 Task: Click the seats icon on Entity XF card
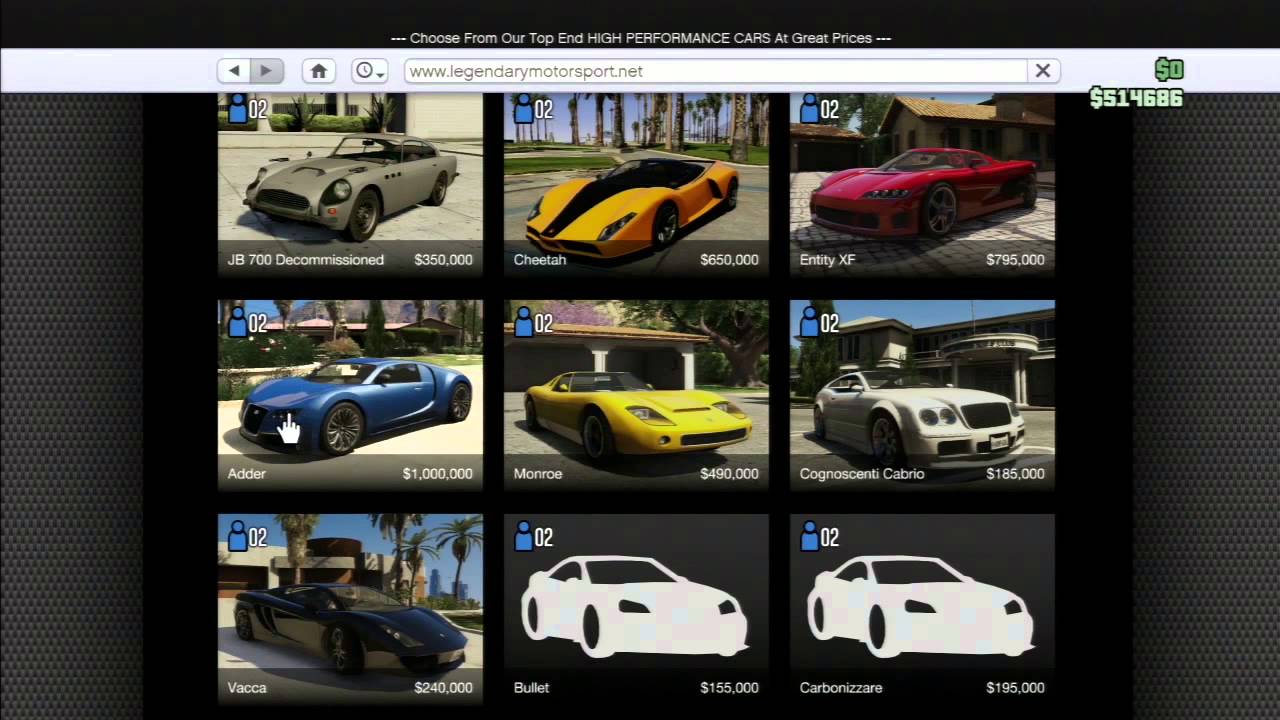point(810,108)
